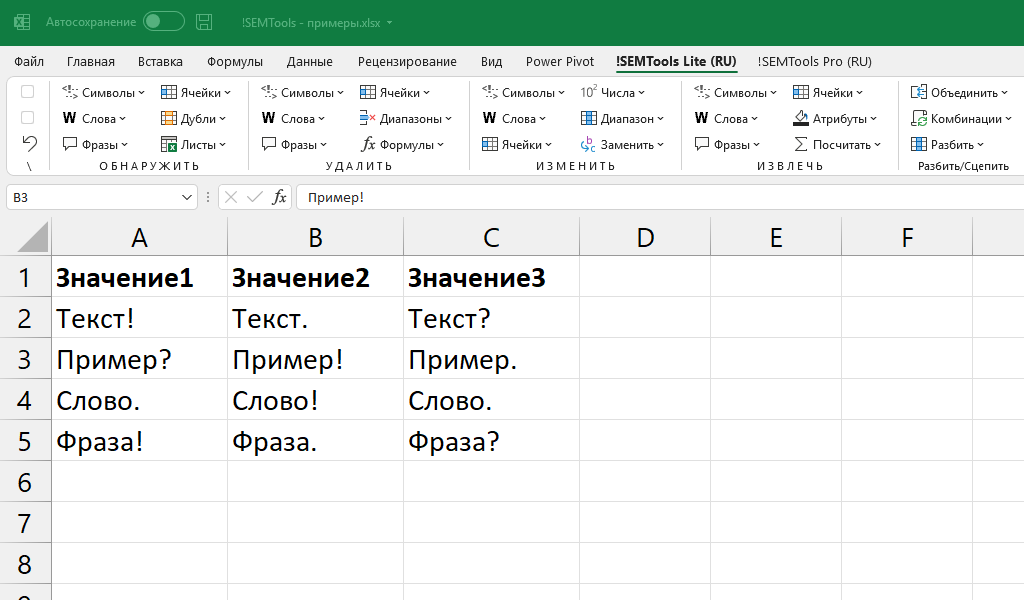Open Ячейки in the ОБНАРУЖИТЬ group
1024x600 pixels.
click(x=196, y=93)
